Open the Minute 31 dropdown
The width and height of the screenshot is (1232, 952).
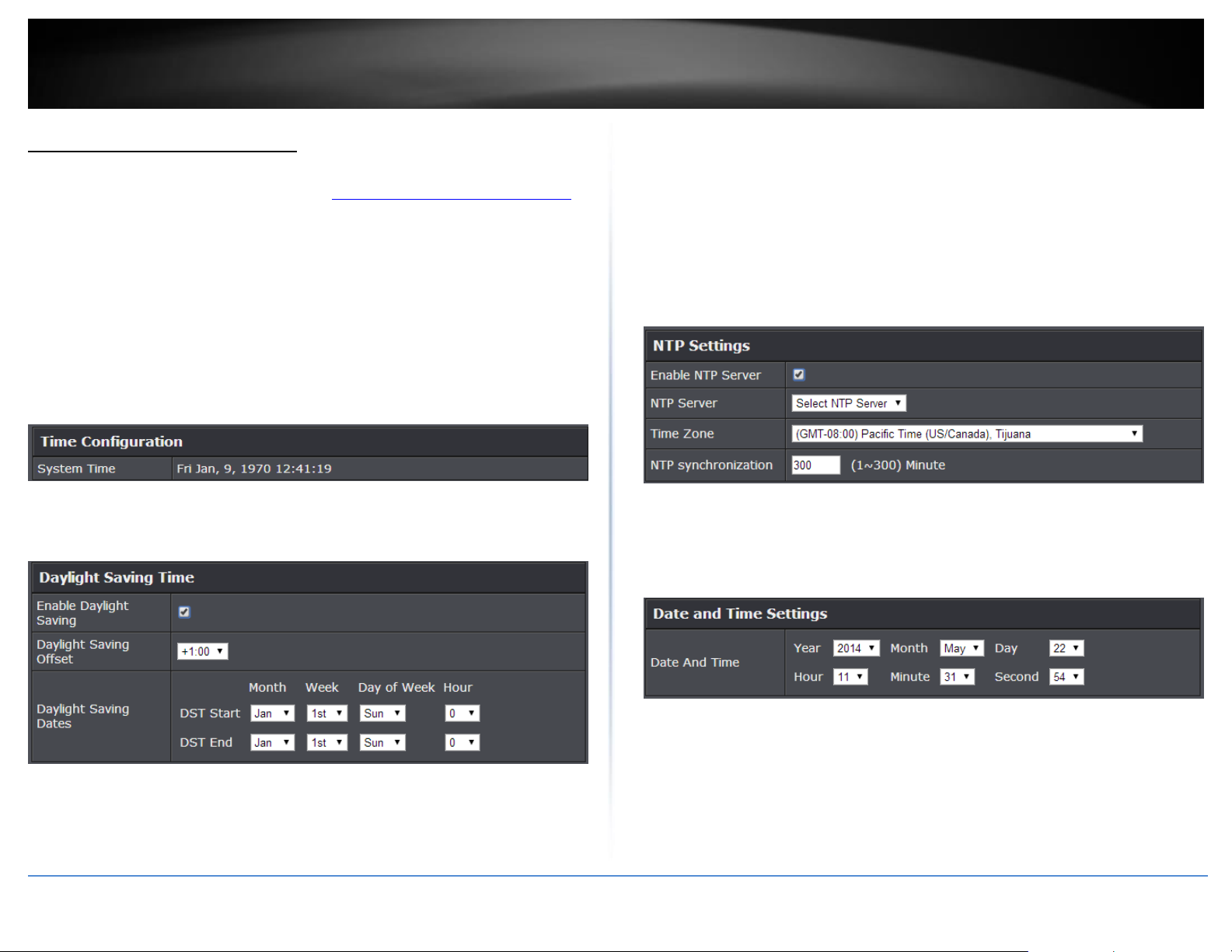pos(958,677)
